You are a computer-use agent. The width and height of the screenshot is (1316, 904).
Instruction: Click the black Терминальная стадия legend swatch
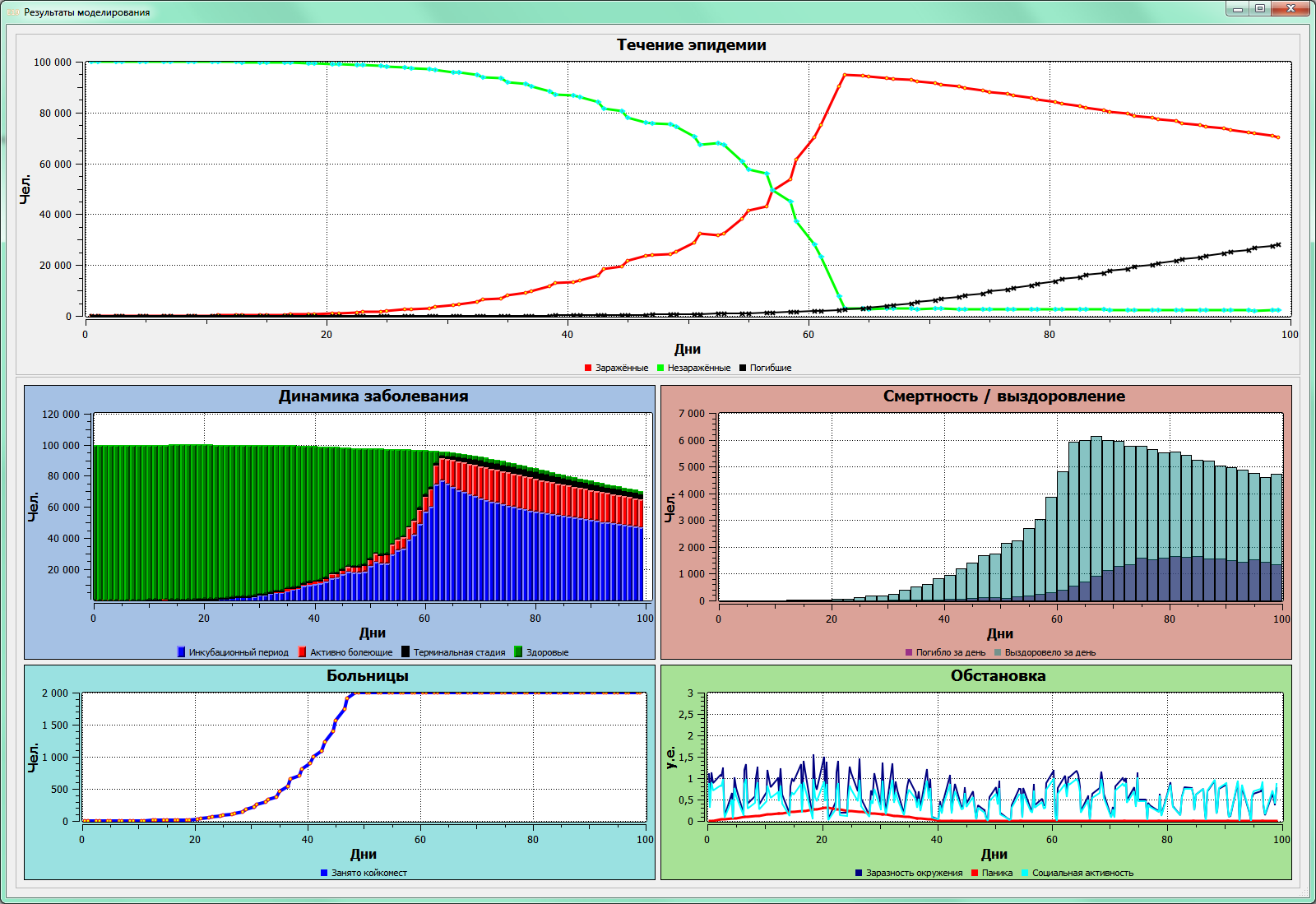coord(405,652)
